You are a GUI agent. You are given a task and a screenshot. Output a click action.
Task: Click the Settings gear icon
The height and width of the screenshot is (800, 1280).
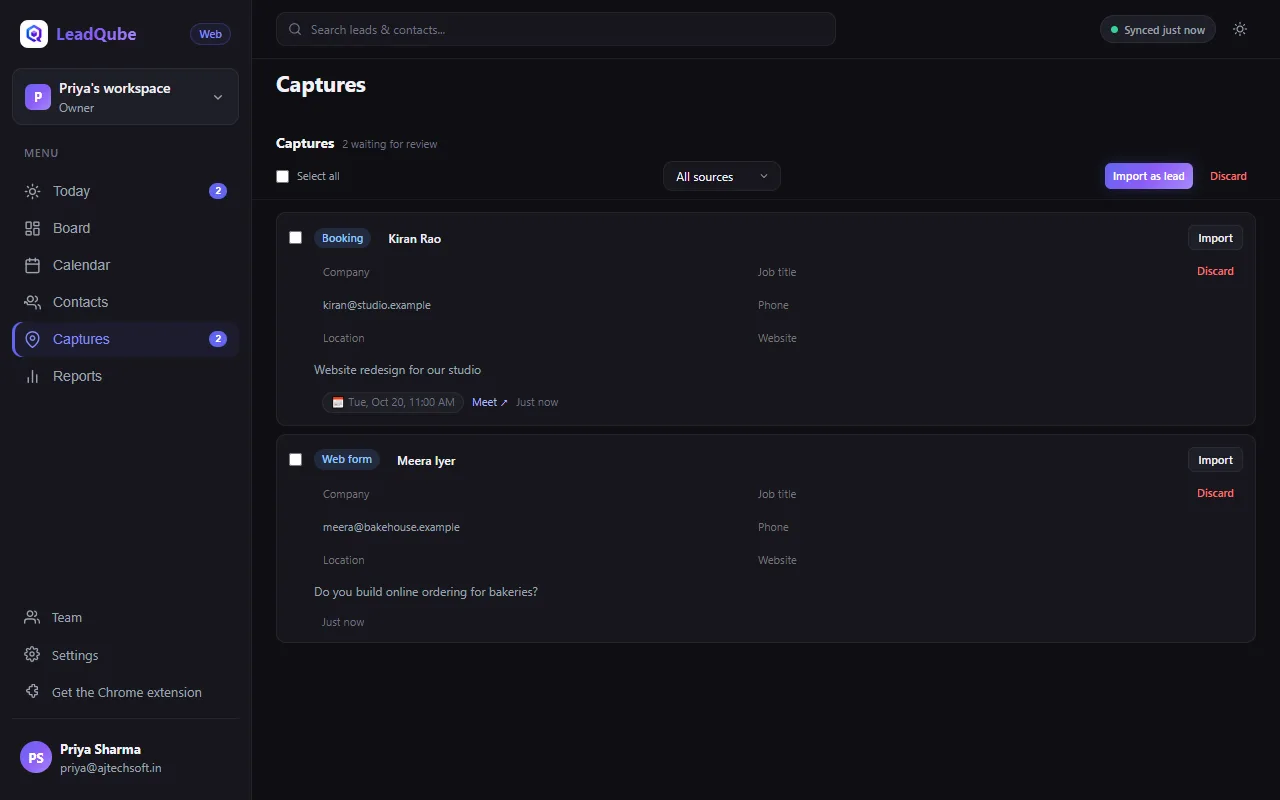[x=32, y=655]
